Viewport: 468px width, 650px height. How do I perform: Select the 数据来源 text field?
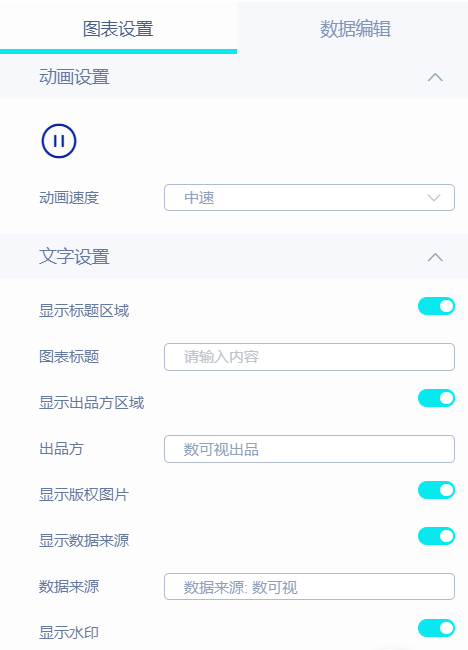coord(309,587)
